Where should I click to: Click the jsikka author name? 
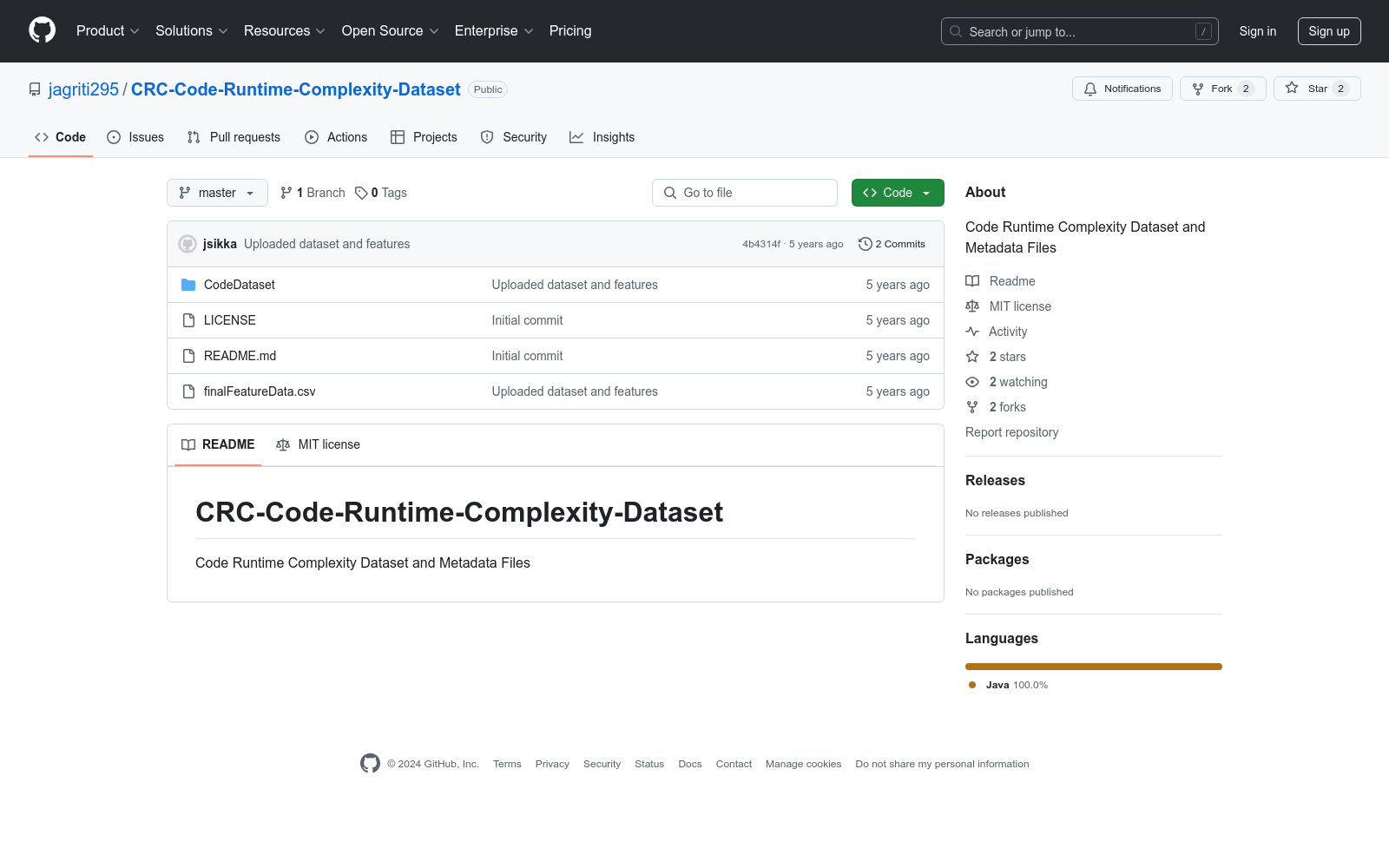[220, 244]
